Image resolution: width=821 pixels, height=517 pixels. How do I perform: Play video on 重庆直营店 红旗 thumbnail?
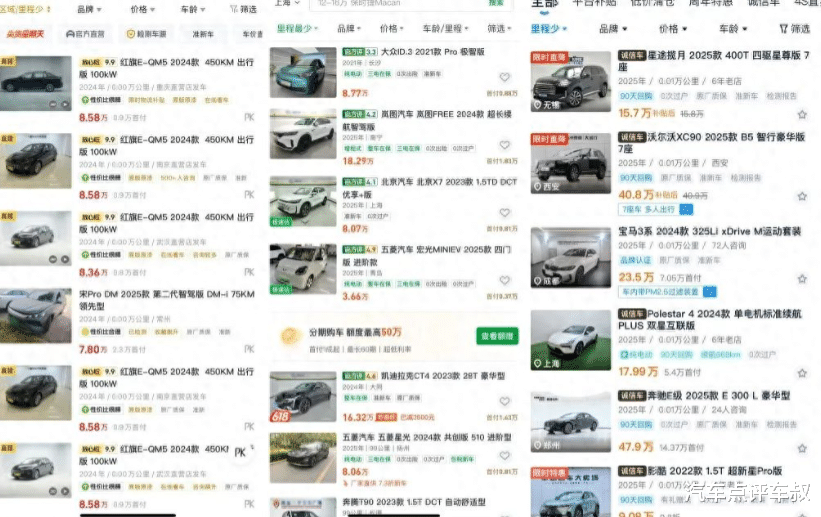(x=65, y=104)
